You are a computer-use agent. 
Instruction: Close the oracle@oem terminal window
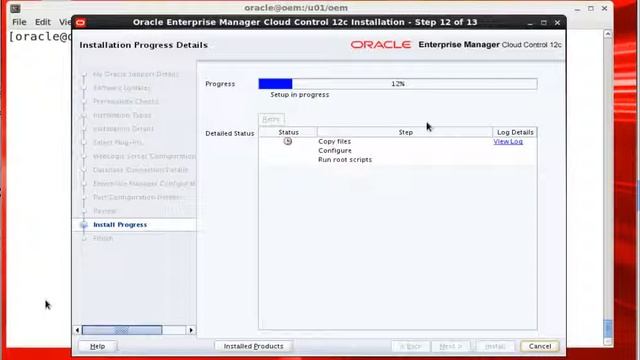point(604,8)
